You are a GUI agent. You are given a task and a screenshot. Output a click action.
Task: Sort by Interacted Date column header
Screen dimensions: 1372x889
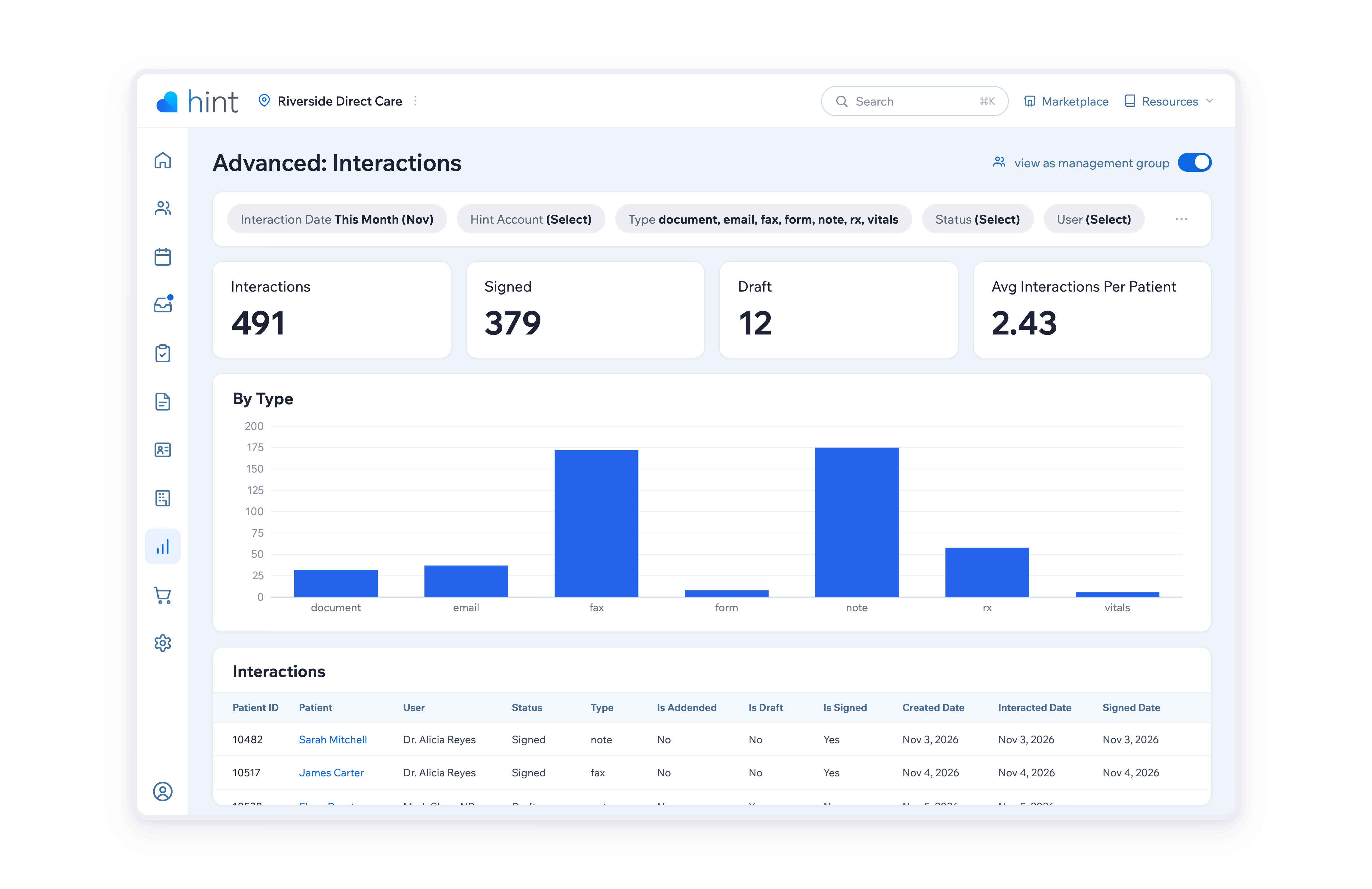(1034, 707)
